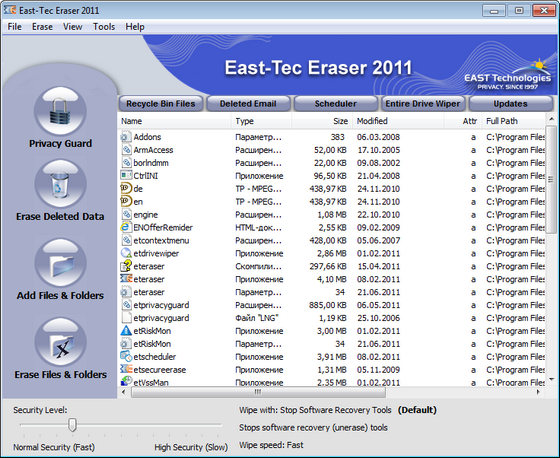560x458 pixels.
Task: Click the etscheduler application icon
Action: [x=126, y=356]
